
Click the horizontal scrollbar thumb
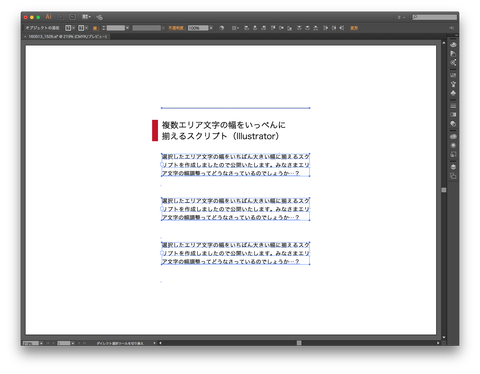[299, 343]
